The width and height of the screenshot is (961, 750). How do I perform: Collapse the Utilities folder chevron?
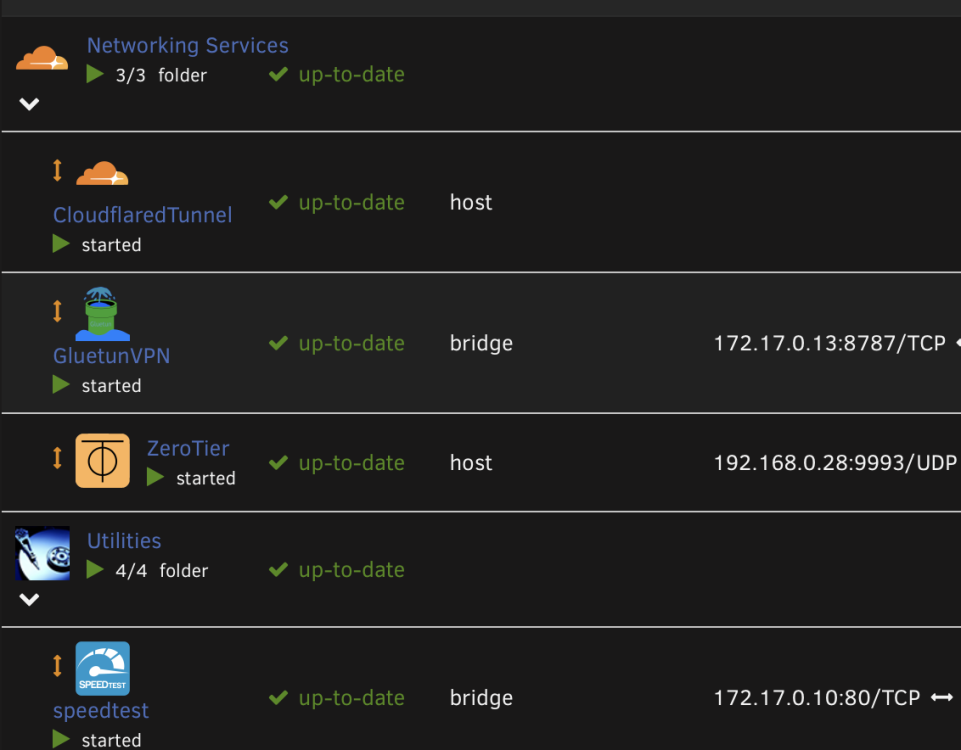click(x=29, y=599)
